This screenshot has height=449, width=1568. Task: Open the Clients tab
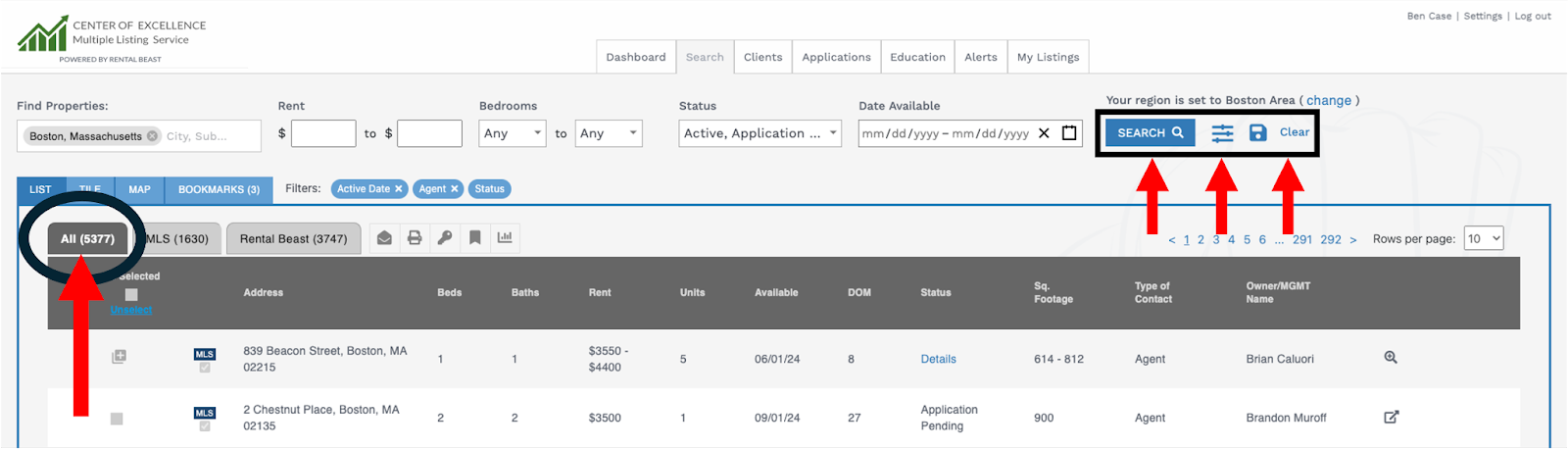(x=762, y=57)
